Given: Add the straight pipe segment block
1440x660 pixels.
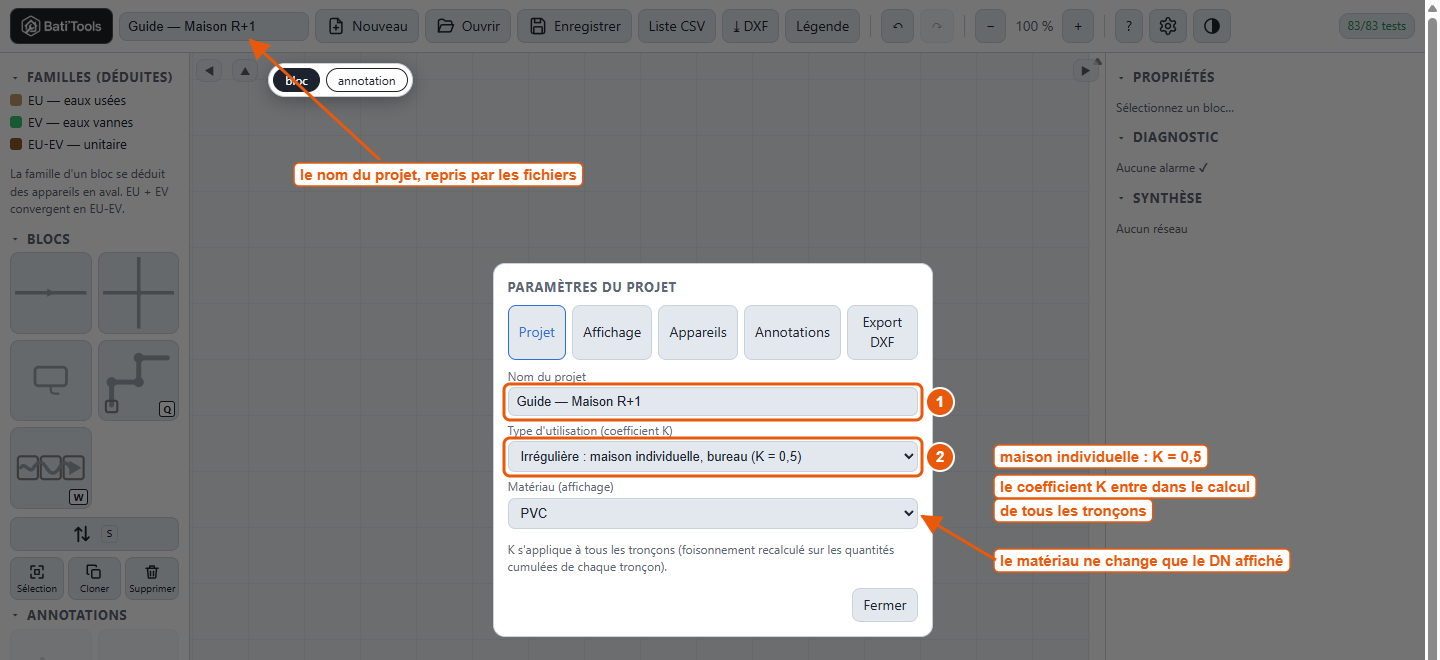Looking at the screenshot, I should 51,293.
